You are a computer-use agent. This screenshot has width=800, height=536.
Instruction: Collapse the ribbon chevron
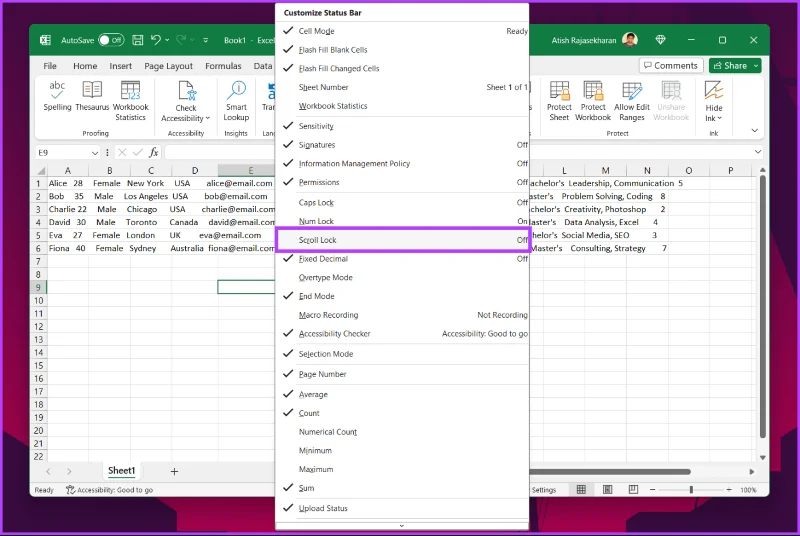point(755,131)
